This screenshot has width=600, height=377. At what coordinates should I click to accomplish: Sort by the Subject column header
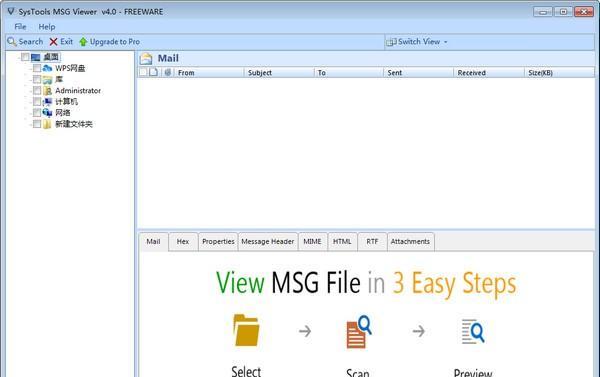pyautogui.click(x=279, y=72)
